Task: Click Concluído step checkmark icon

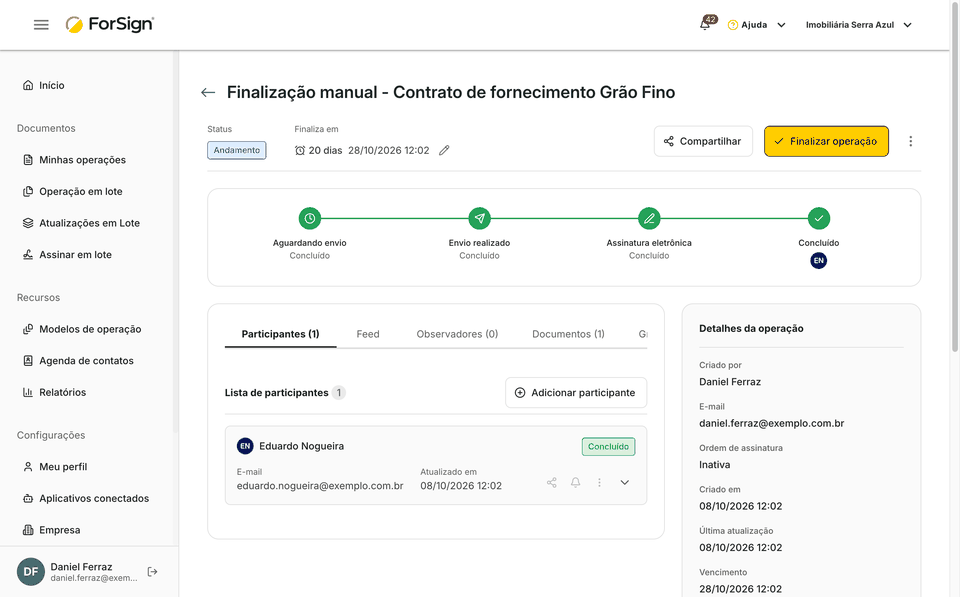Action: [x=819, y=218]
